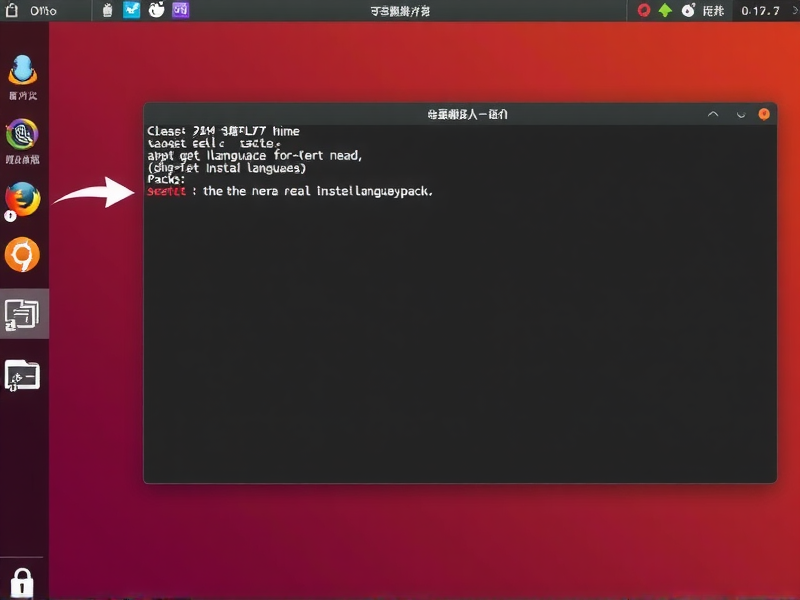Open the settings gear in the top bar
Viewport: 800px width, 600px height.
[x=686, y=11]
